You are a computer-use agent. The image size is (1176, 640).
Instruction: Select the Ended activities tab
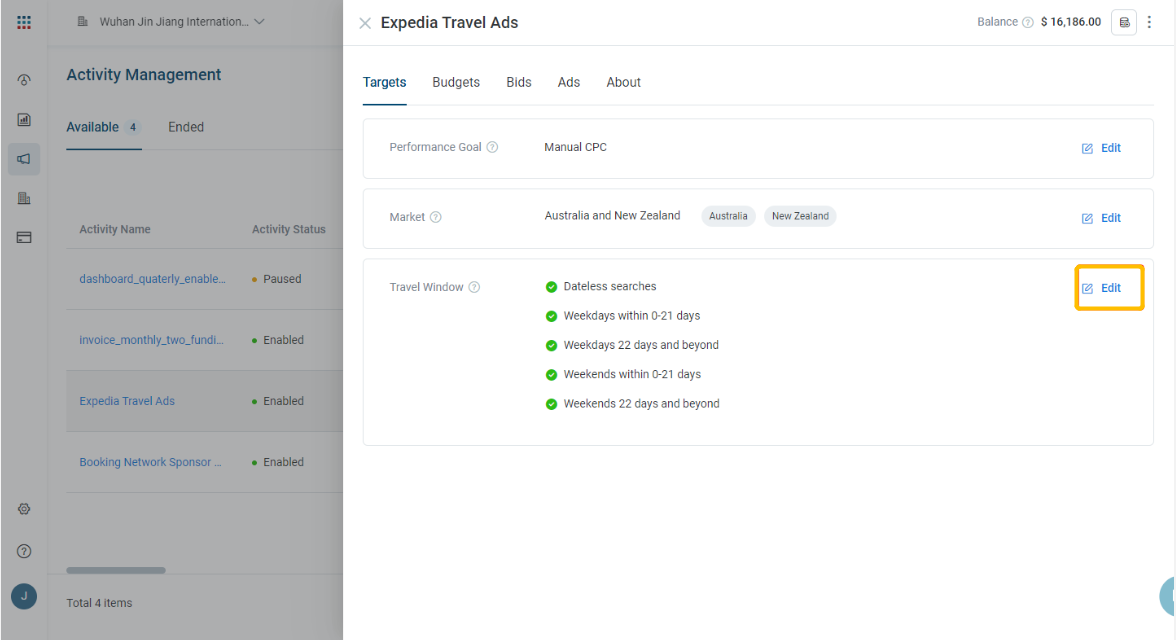point(186,127)
